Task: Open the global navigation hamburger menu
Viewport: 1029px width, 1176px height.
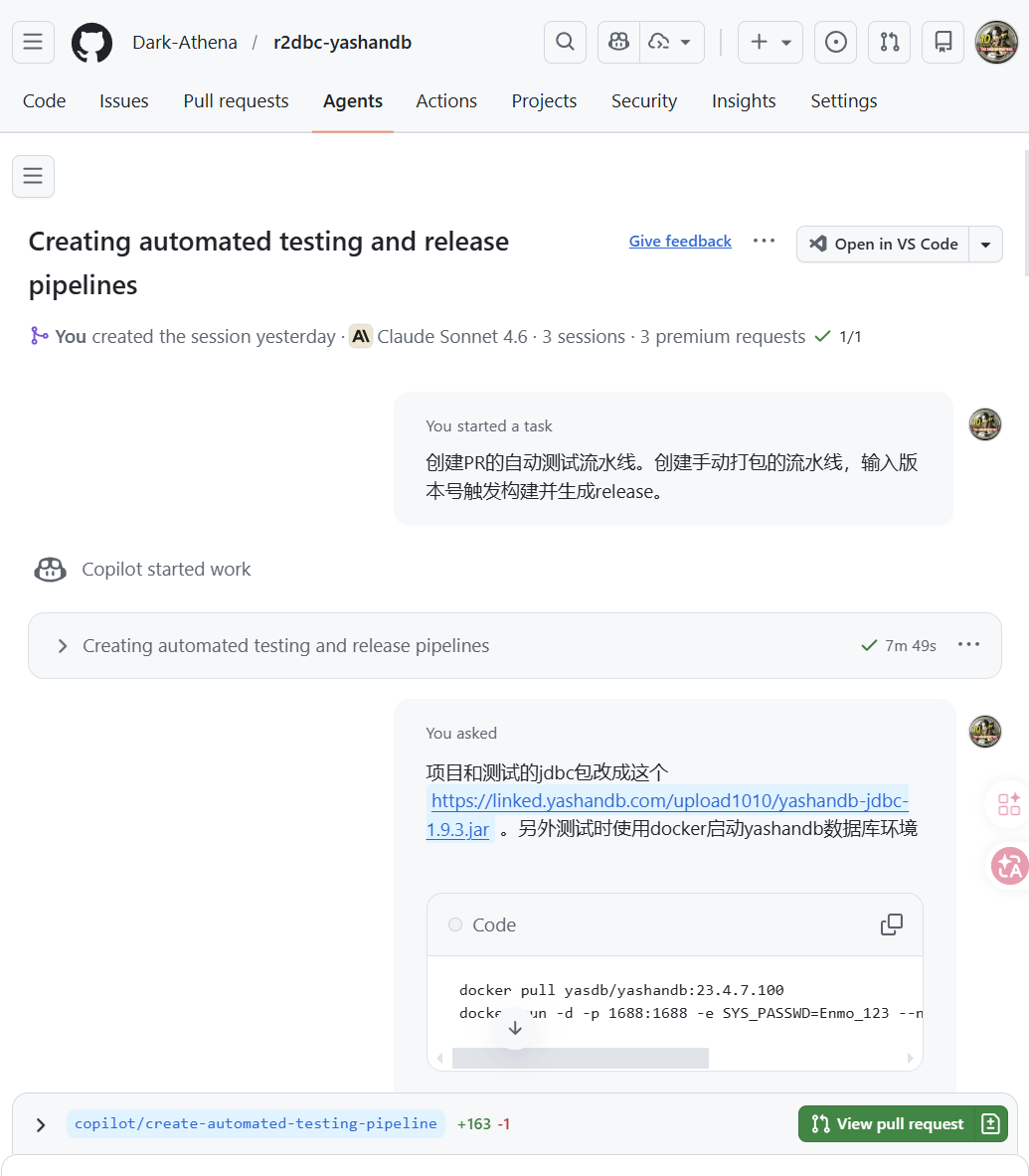Action: pos(33,42)
